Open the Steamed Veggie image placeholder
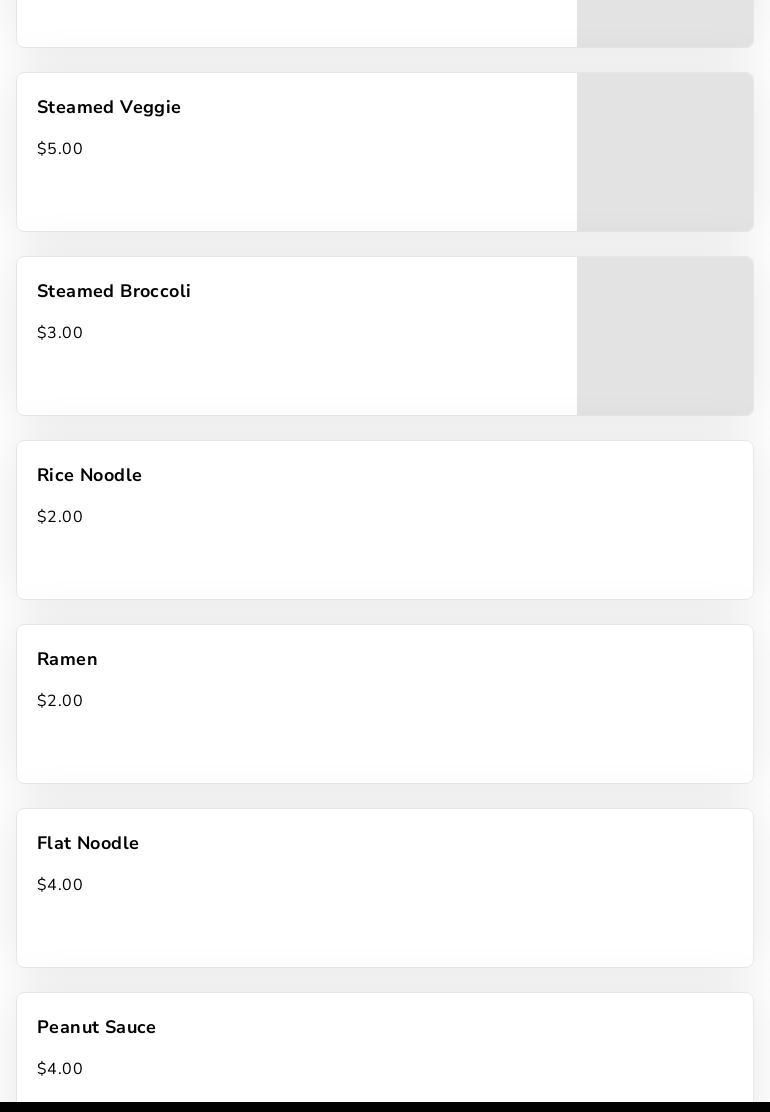The width and height of the screenshot is (770, 1112). pos(665,152)
